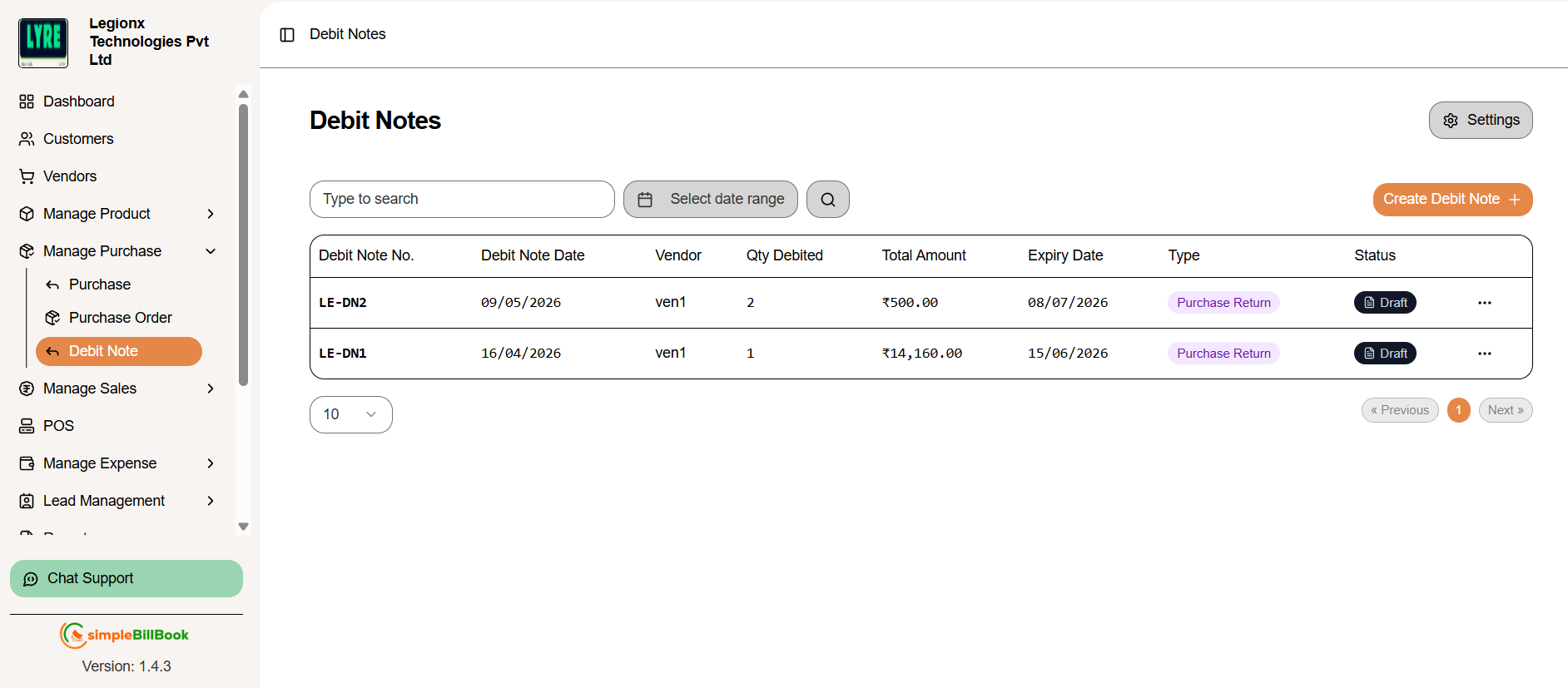Open the Select date range picker
Image resolution: width=1568 pixels, height=688 pixels.
(710, 200)
